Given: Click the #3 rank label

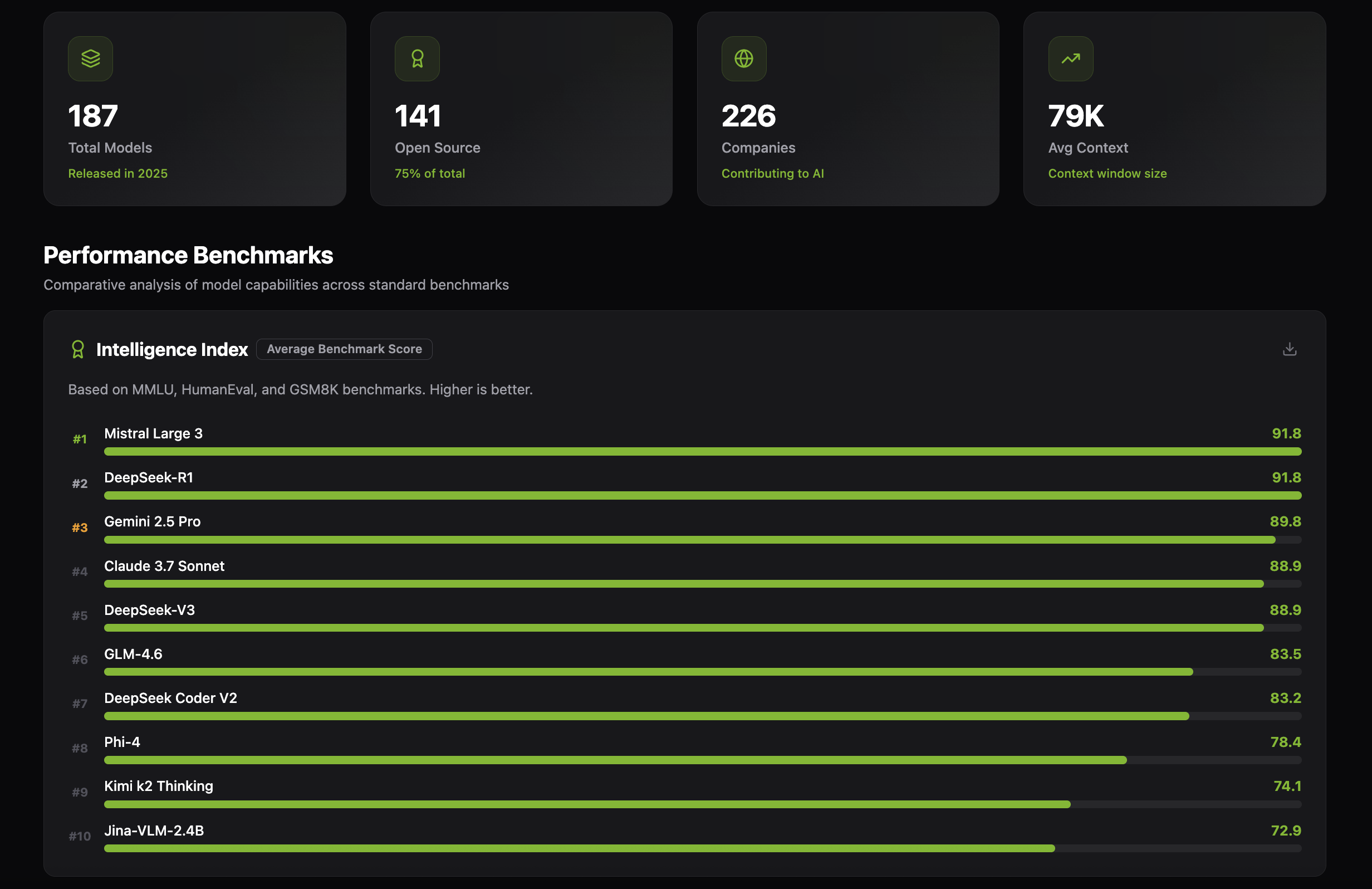Looking at the screenshot, I should (x=80, y=527).
